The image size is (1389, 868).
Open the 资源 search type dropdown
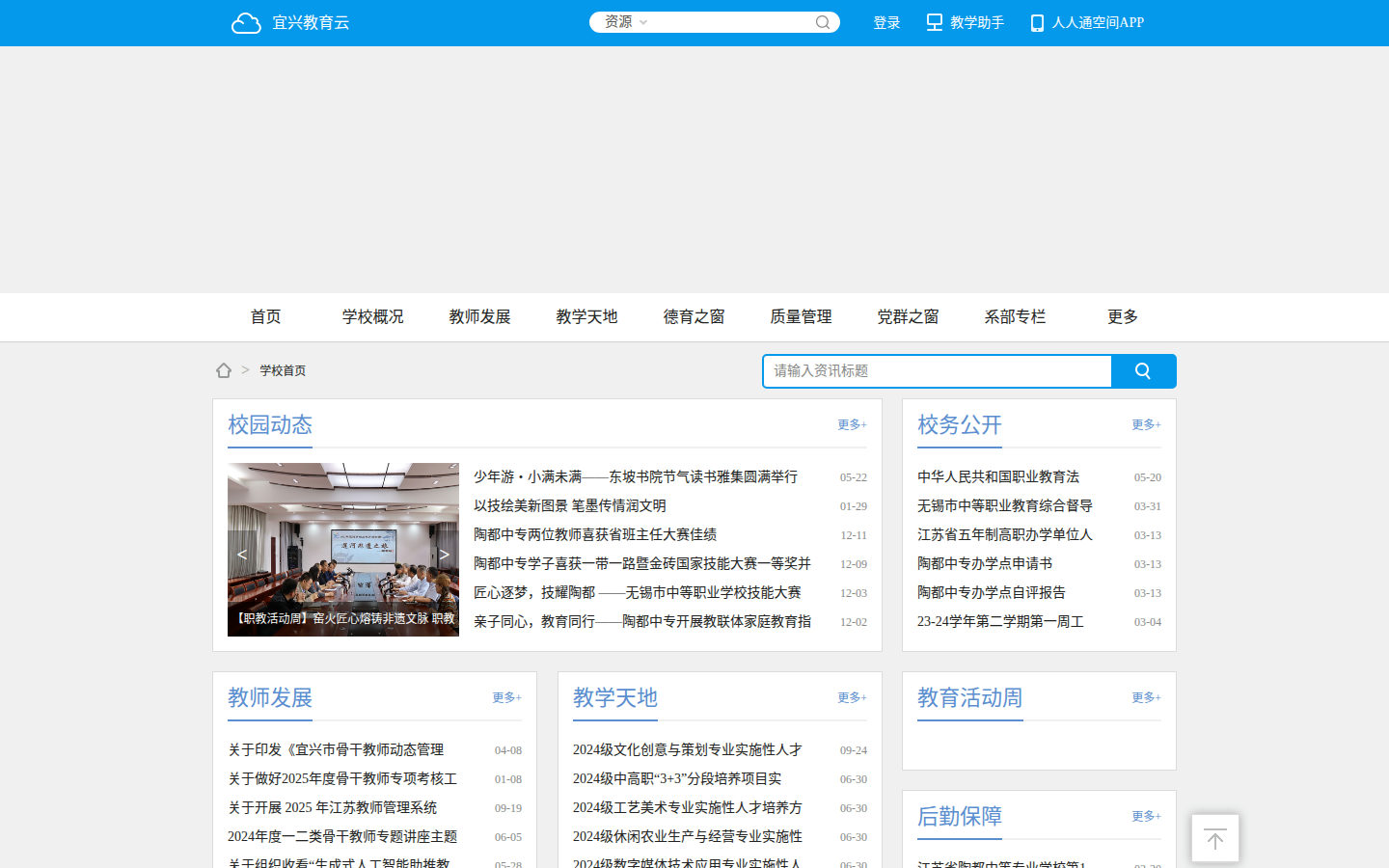coord(626,22)
